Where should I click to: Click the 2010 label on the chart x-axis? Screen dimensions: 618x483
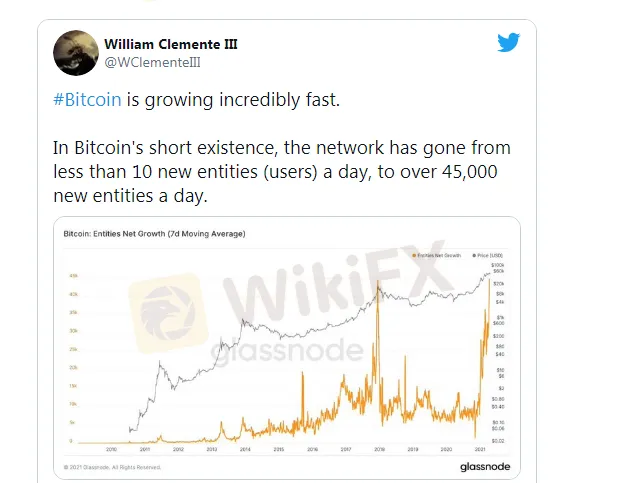click(x=111, y=449)
